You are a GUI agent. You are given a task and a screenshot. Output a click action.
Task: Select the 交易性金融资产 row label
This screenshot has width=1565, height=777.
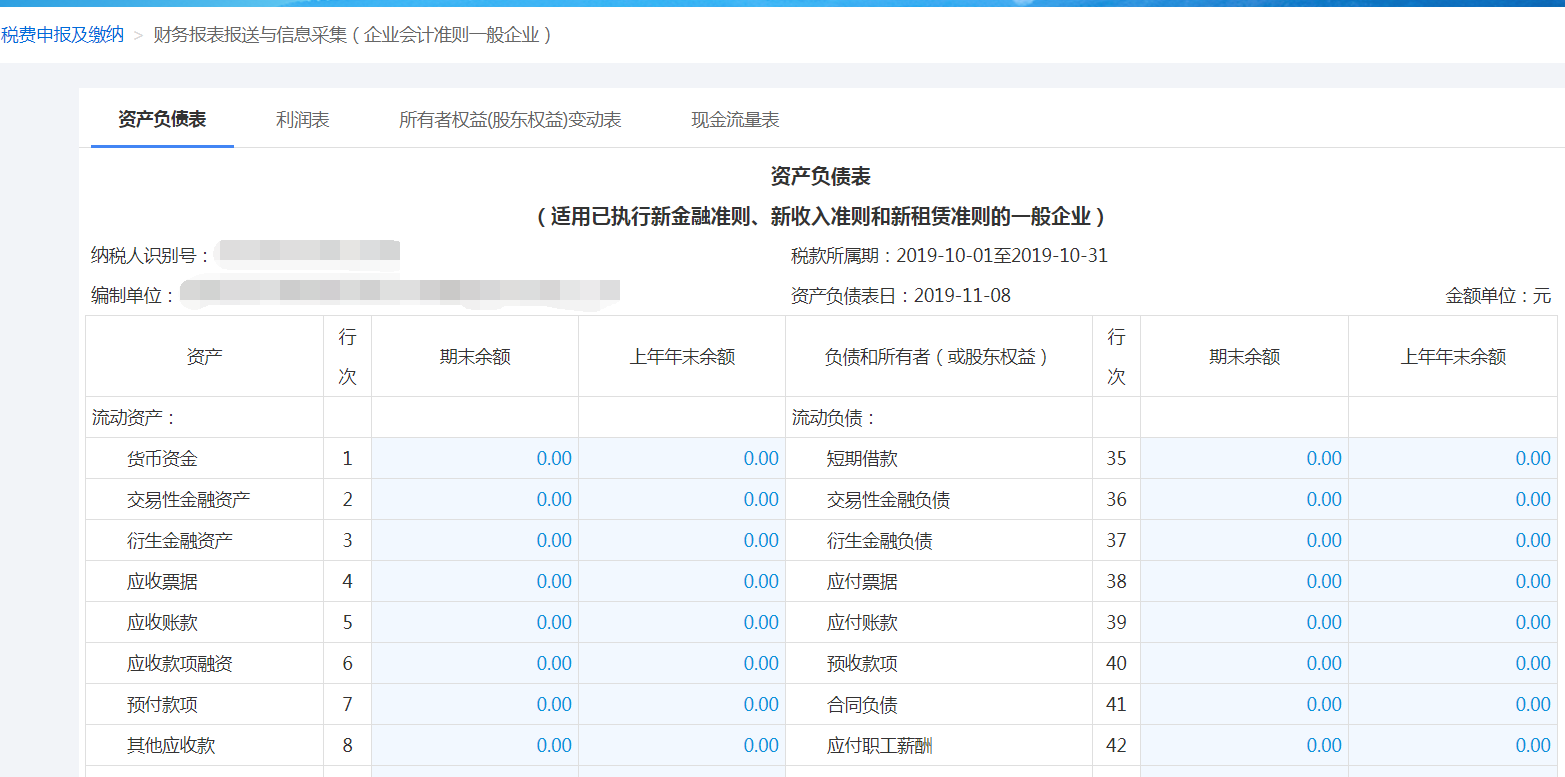coord(188,500)
